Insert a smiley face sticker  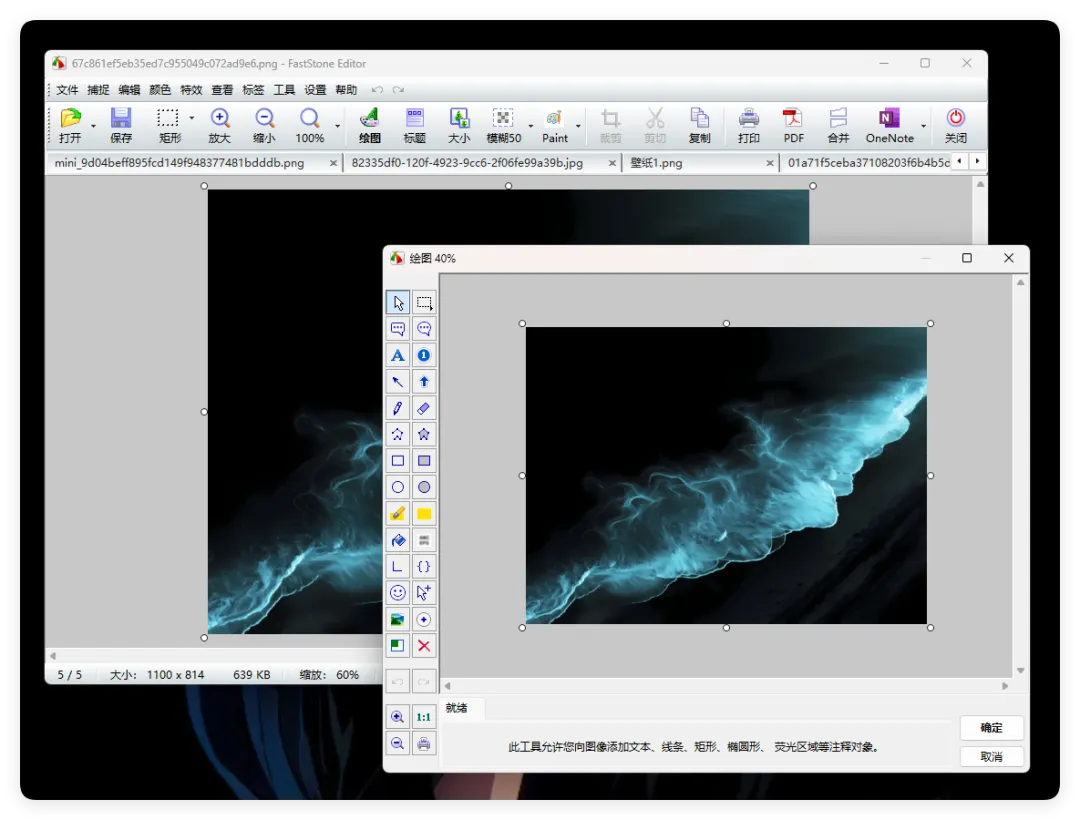point(398,593)
